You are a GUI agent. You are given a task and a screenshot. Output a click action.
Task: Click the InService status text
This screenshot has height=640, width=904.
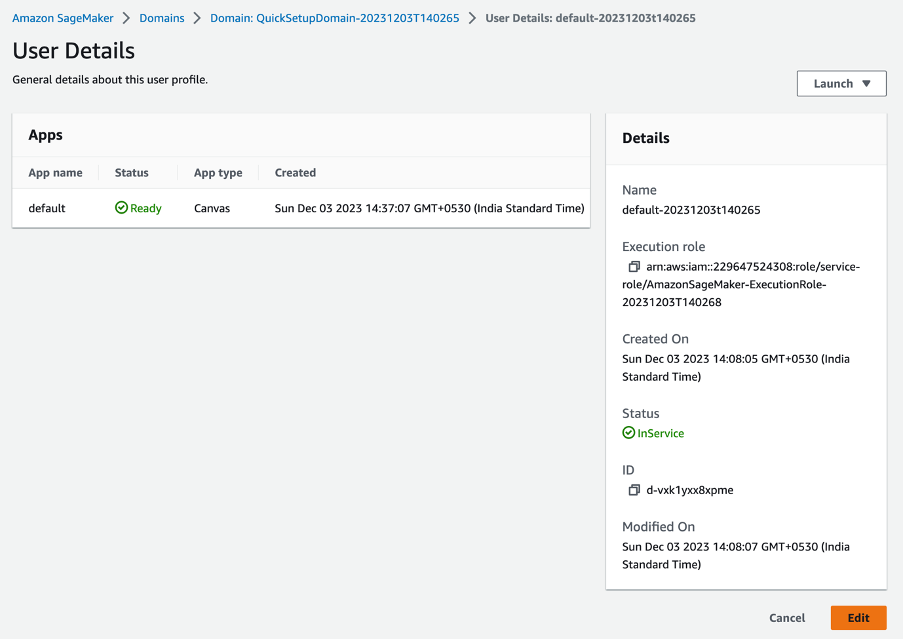pyautogui.click(x=661, y=433)
